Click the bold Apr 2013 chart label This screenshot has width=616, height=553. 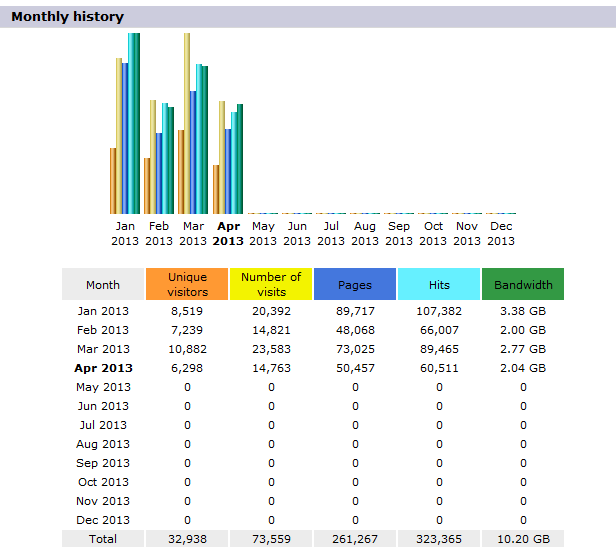(x=228, y=234)
